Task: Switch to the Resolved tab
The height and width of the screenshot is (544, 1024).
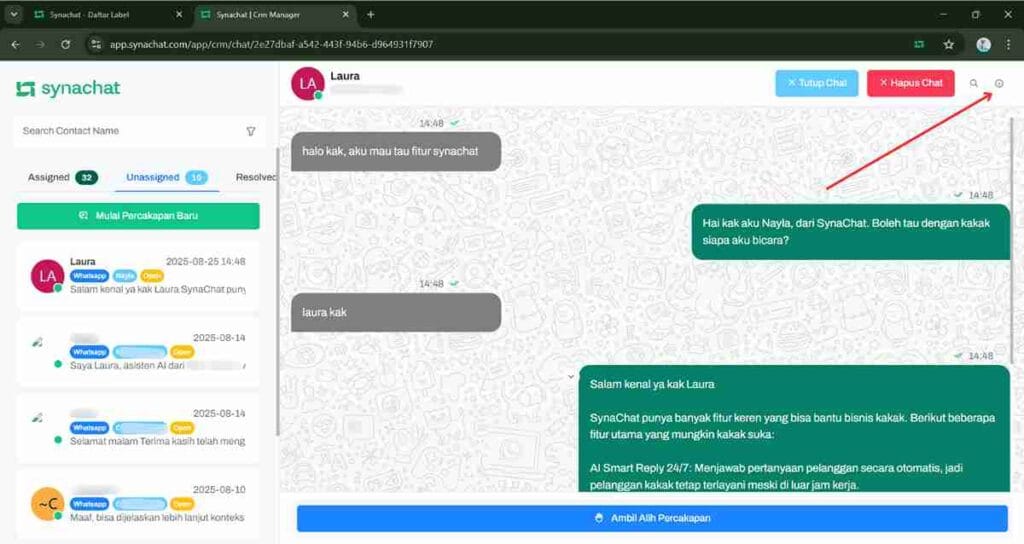Action: point(256,177)
